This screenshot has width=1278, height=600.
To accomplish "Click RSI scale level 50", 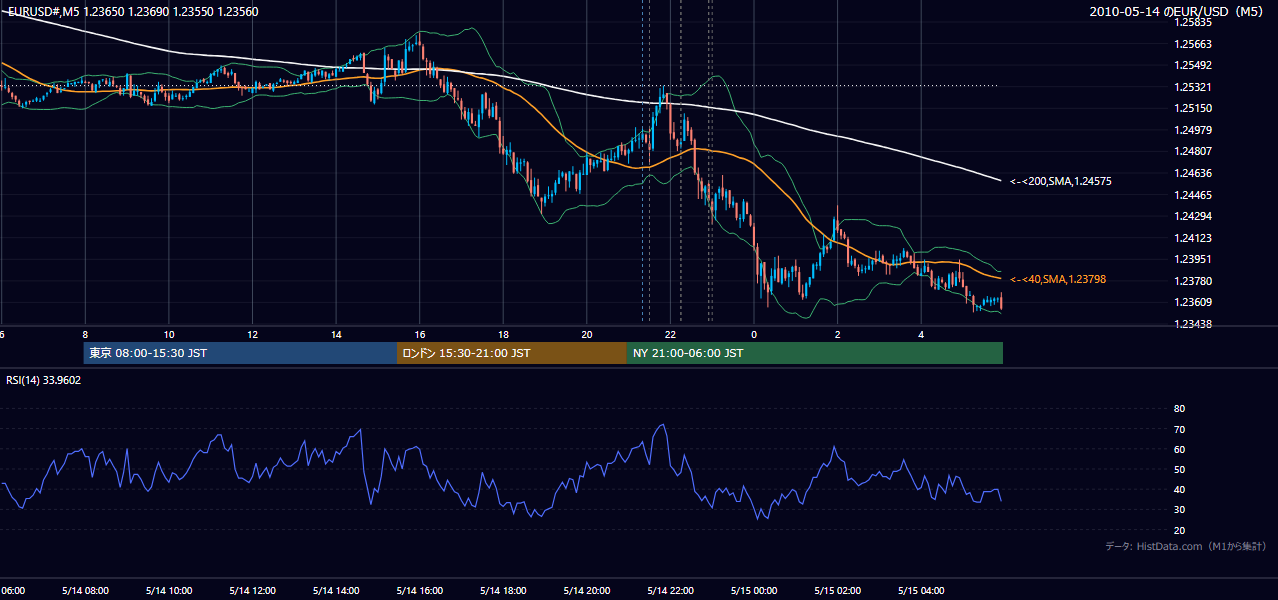I will 1179,469.
